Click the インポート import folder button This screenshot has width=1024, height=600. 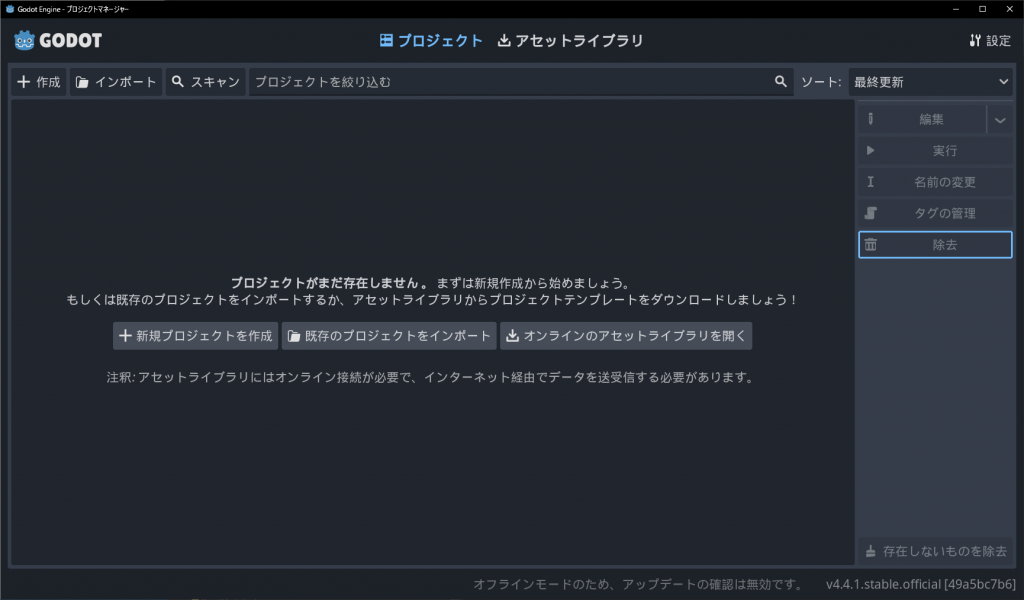pos(116,82)
